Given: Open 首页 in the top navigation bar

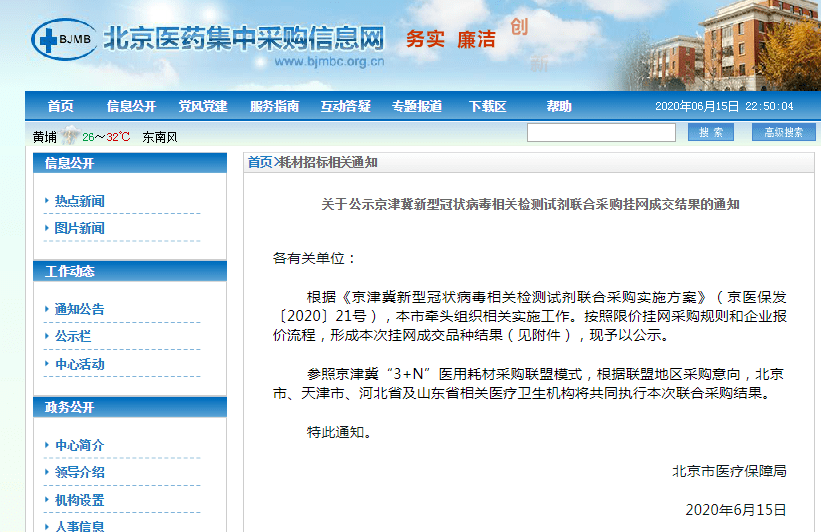Looking at the screenshot, I should coord(61,106).
